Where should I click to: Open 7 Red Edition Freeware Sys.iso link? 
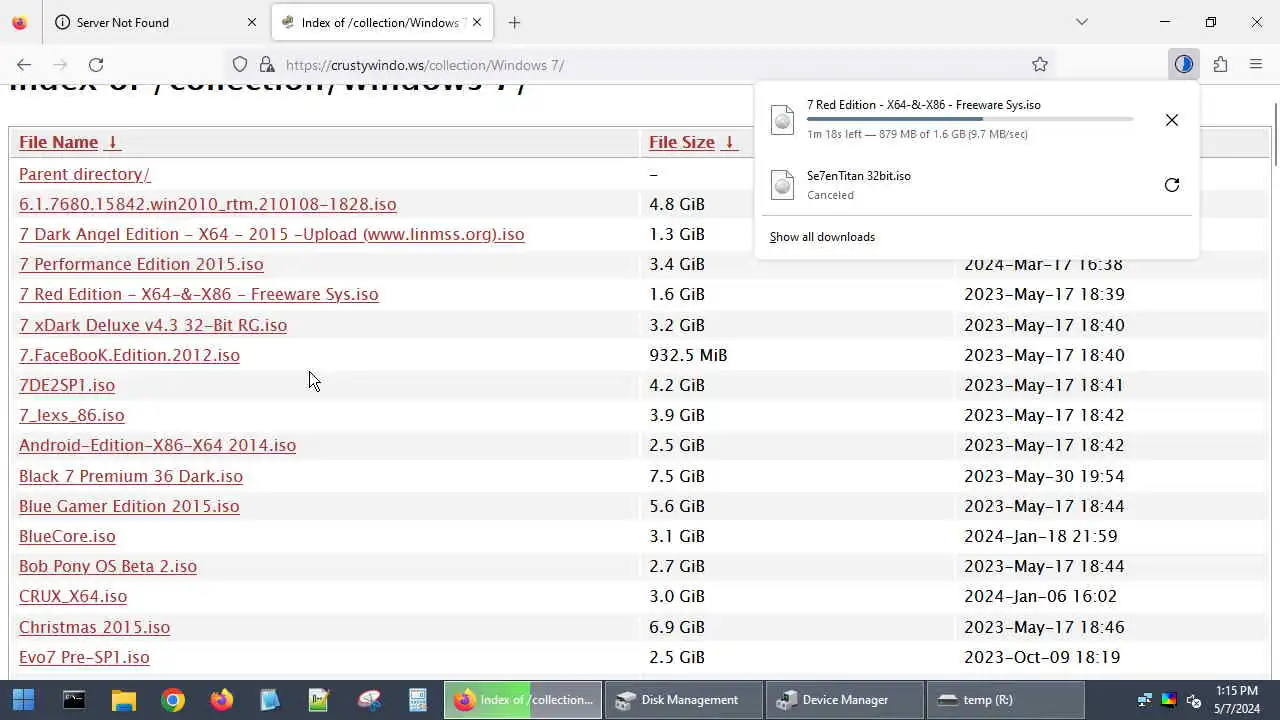[198, 294]
